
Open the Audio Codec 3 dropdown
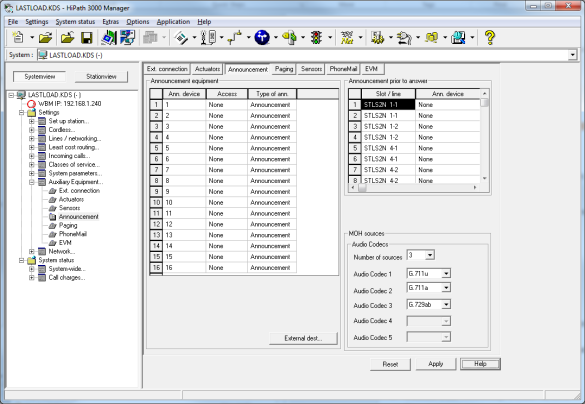[446, 305]
